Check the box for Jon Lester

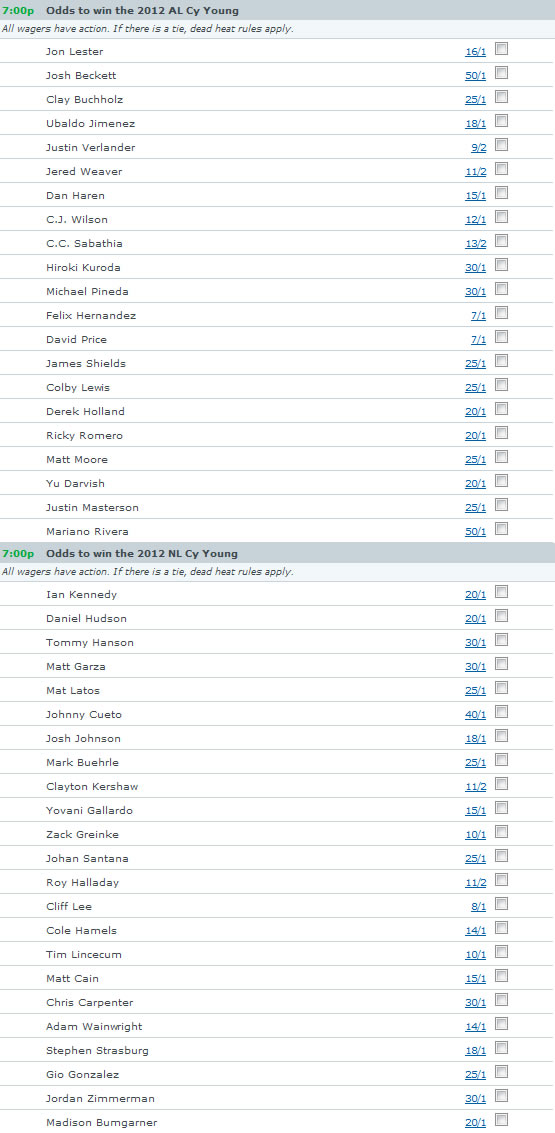(x=502, y=49)
